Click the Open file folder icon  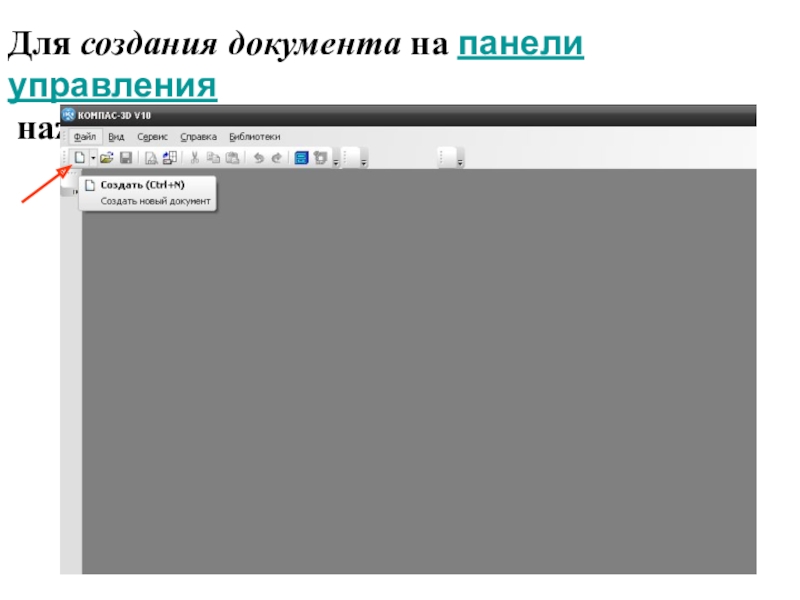pos(107,158)
